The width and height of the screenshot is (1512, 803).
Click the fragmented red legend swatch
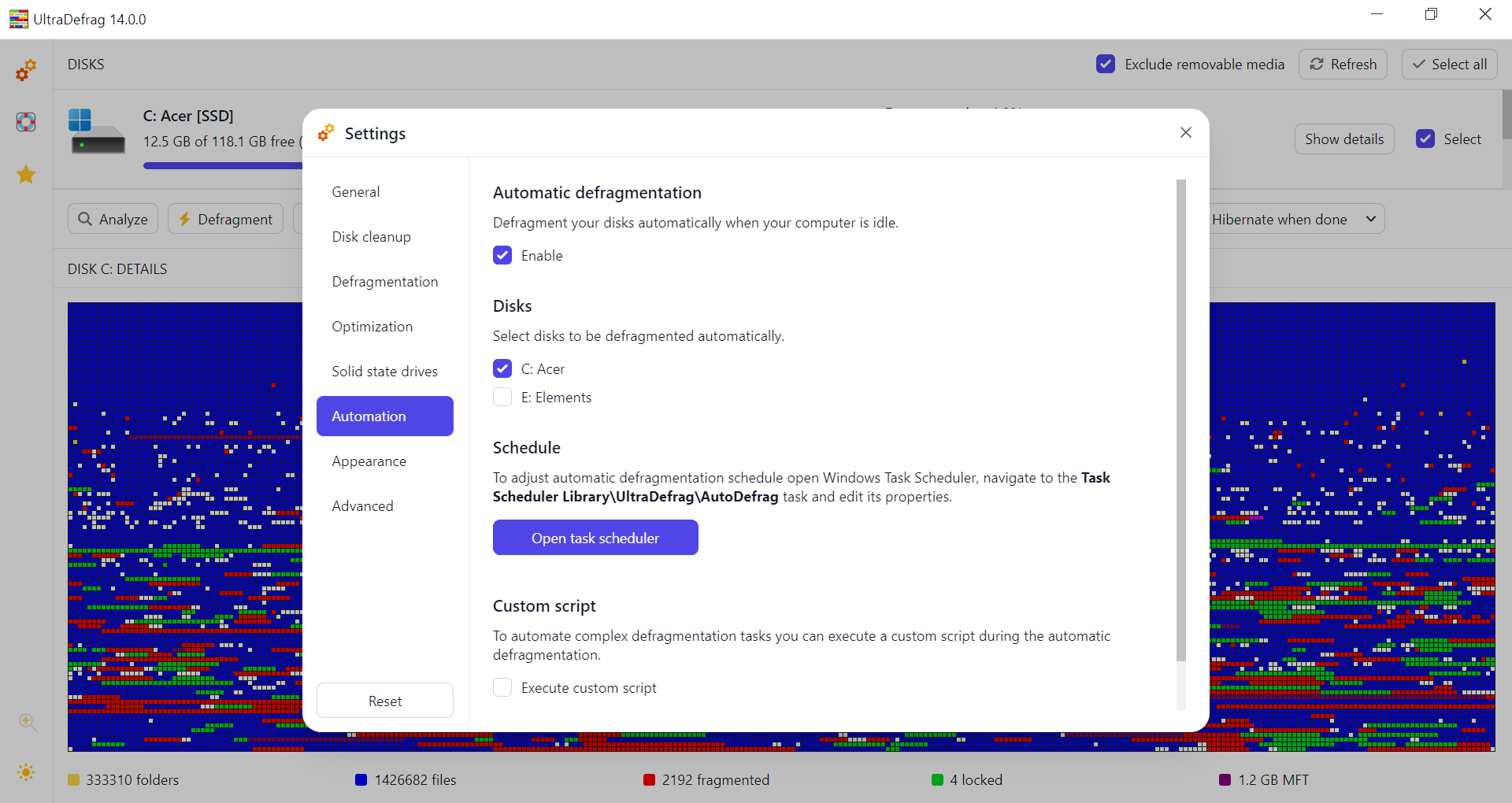click(x=650, y=780)
